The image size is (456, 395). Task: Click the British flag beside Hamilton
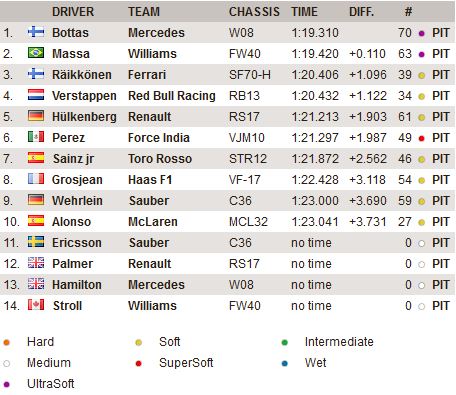click(x=36, y=284)
